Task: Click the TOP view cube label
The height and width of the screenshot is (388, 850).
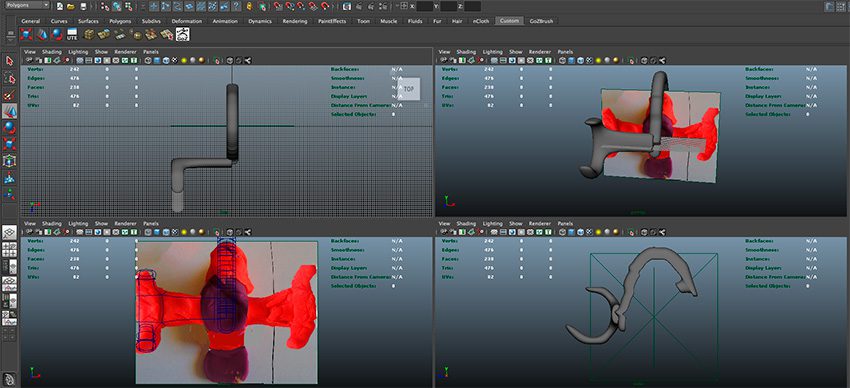Action: pos(409,89)
